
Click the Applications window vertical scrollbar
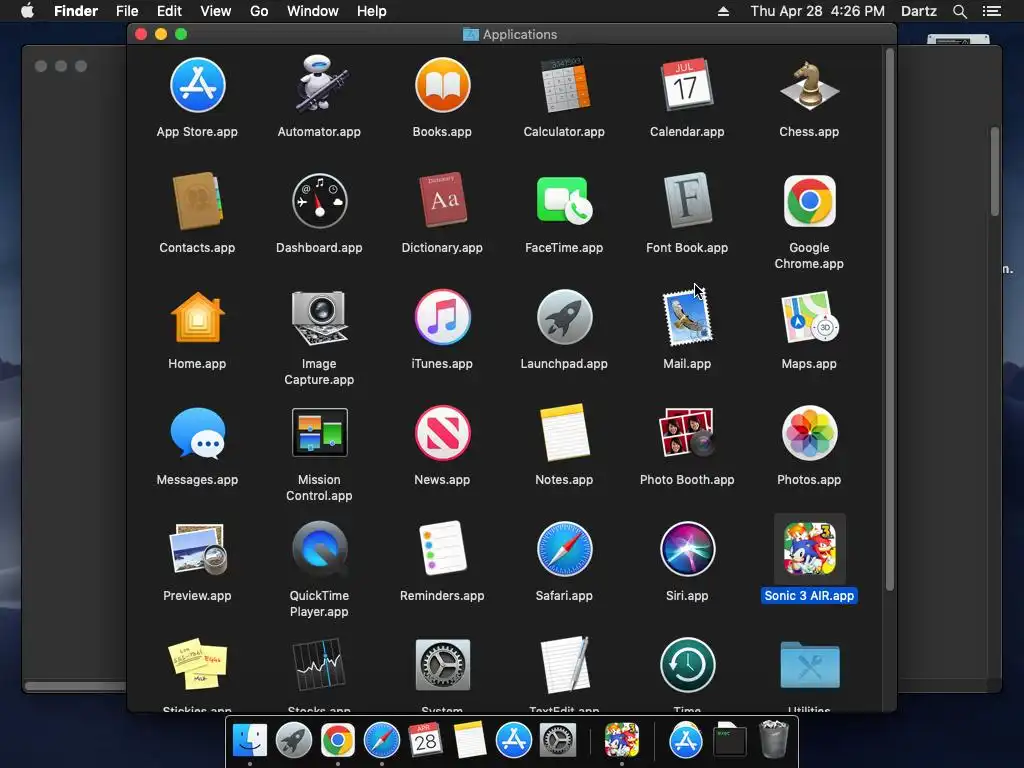889,320
